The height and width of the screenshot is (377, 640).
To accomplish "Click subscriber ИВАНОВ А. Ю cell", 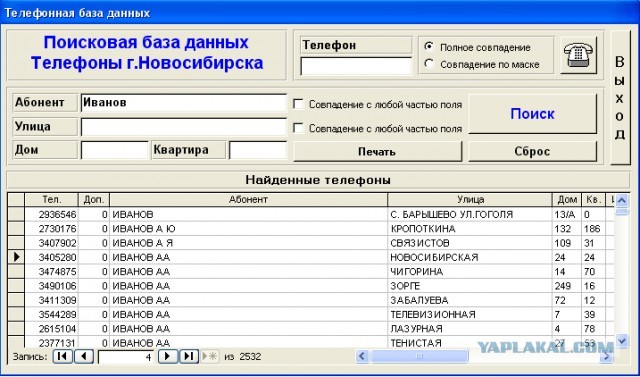I will [x=248, y=228].
